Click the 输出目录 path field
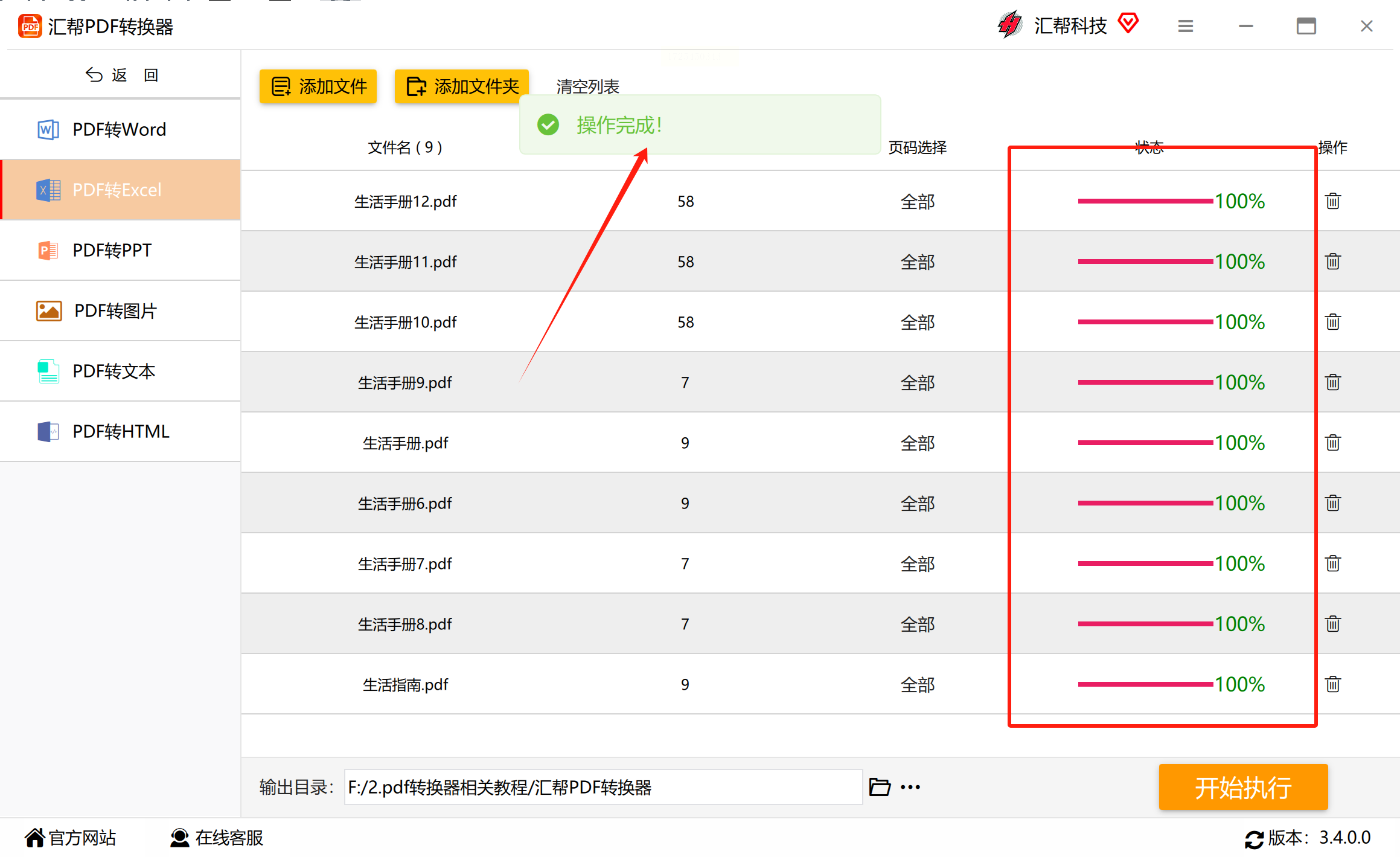The width and height of the screenshot is (1400, 857). [x=603, y=787]
